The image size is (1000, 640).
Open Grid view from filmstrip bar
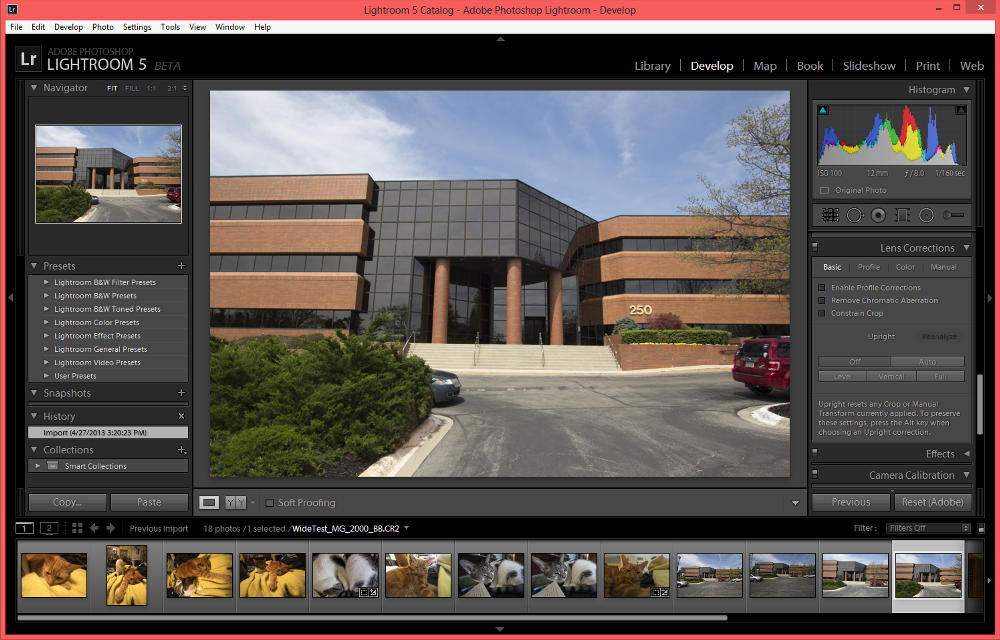tap(77, 528)
